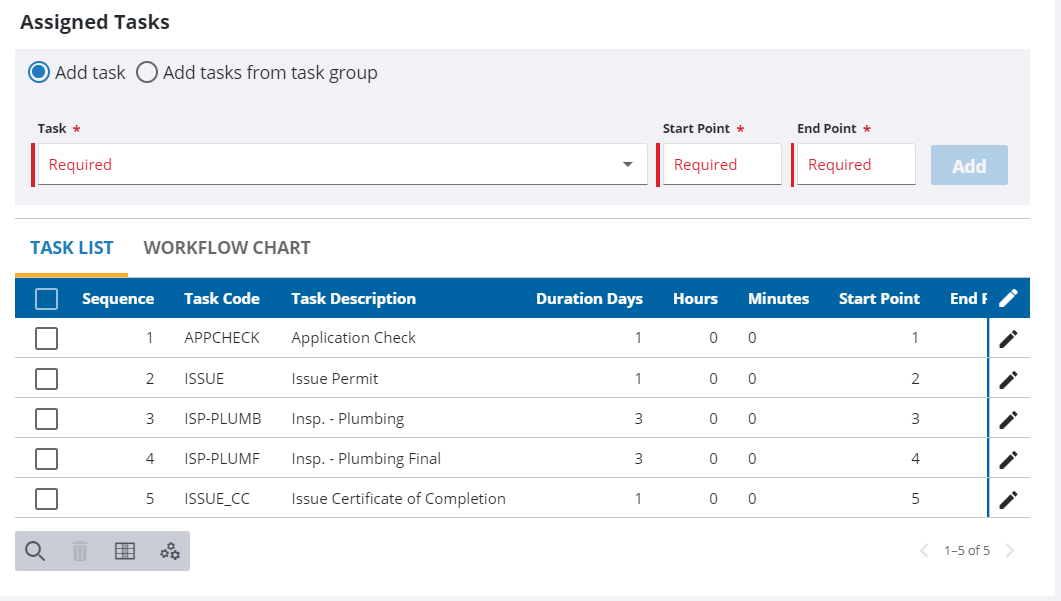
Task: Open the grid columns view icon
Action: click(125, 551)
